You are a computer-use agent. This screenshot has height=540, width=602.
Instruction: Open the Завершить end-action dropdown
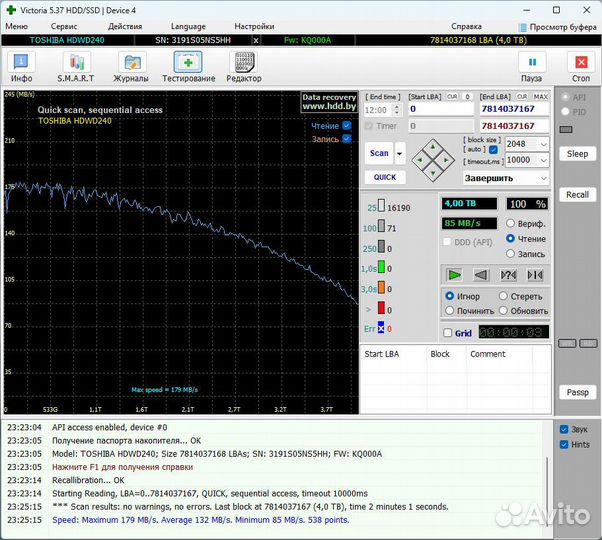pyautogui.click(x=543, y=178)
